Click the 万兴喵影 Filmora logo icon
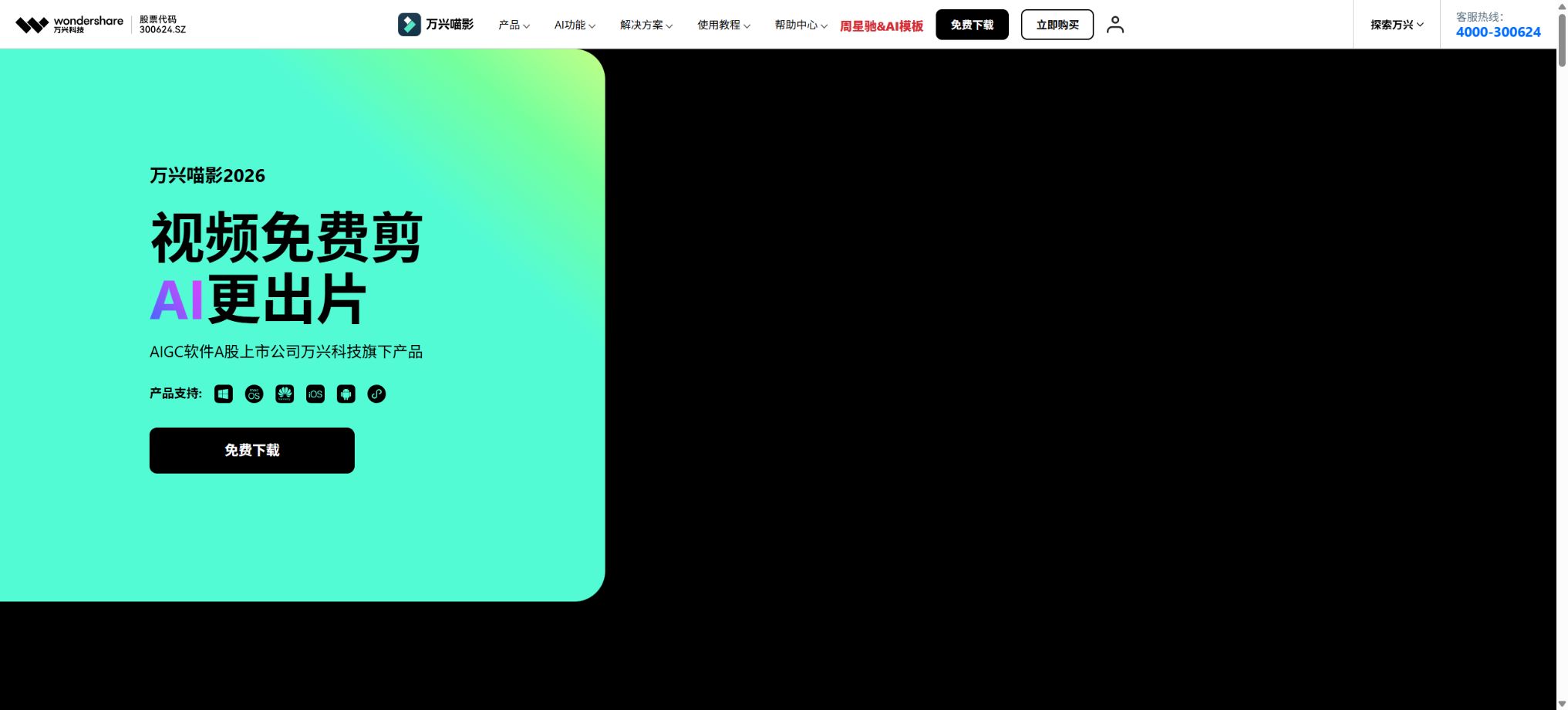 click(x=409, y=25)
